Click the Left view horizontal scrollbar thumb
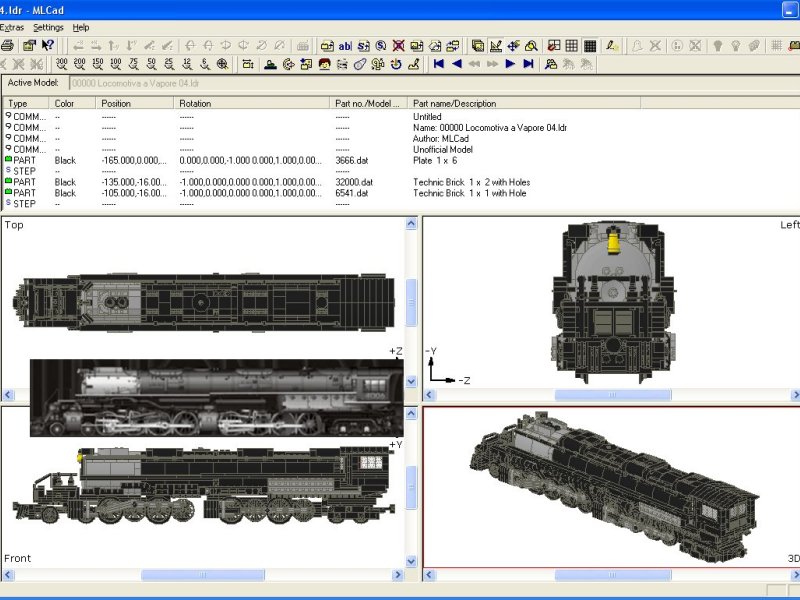 [613, 394]
